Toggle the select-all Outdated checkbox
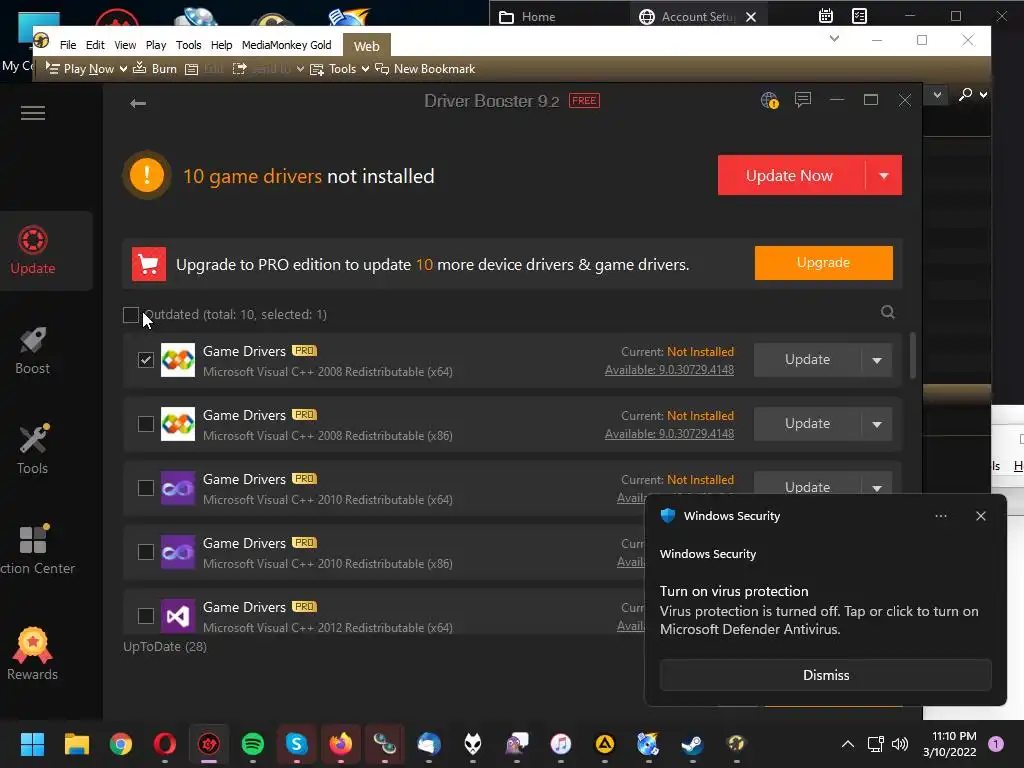Viewport: 1024px width, 768px height. coord(131,315)
